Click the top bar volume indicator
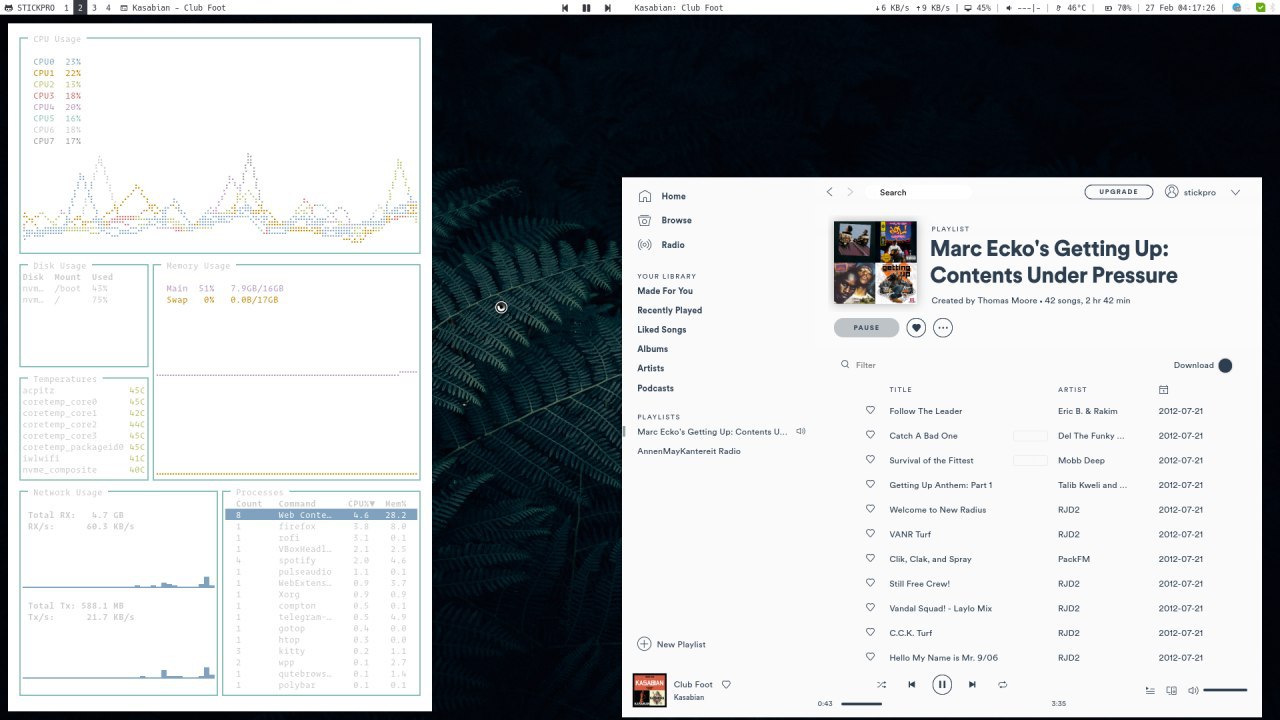The width and height of the screenshot is (1280, 720). pos(1024,8)
